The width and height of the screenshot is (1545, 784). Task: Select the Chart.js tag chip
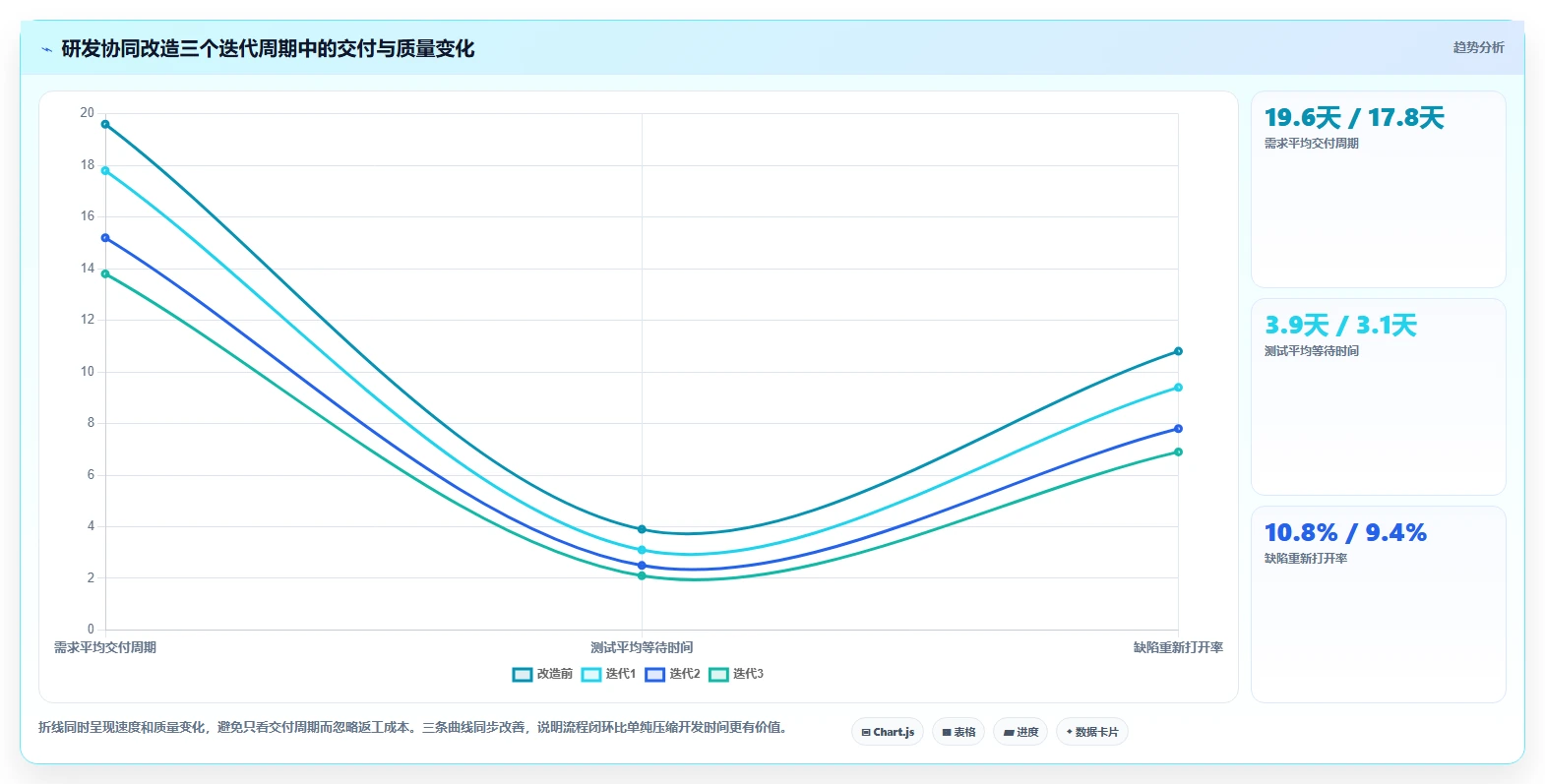pos(888,732)
